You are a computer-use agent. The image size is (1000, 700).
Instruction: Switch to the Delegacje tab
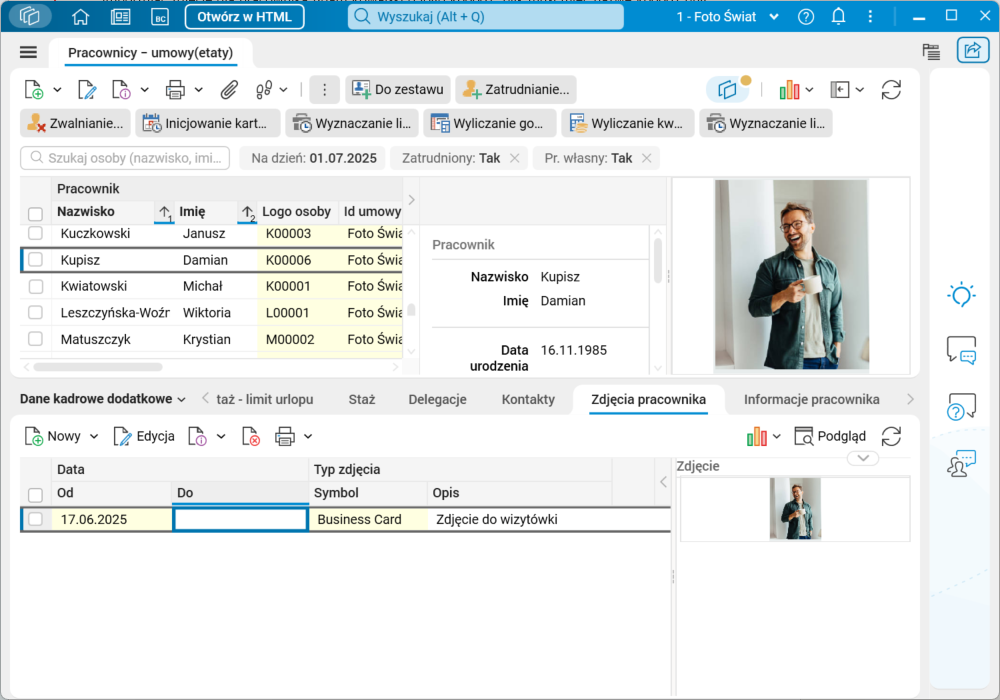pyautogui.click(x=438, y=399)
